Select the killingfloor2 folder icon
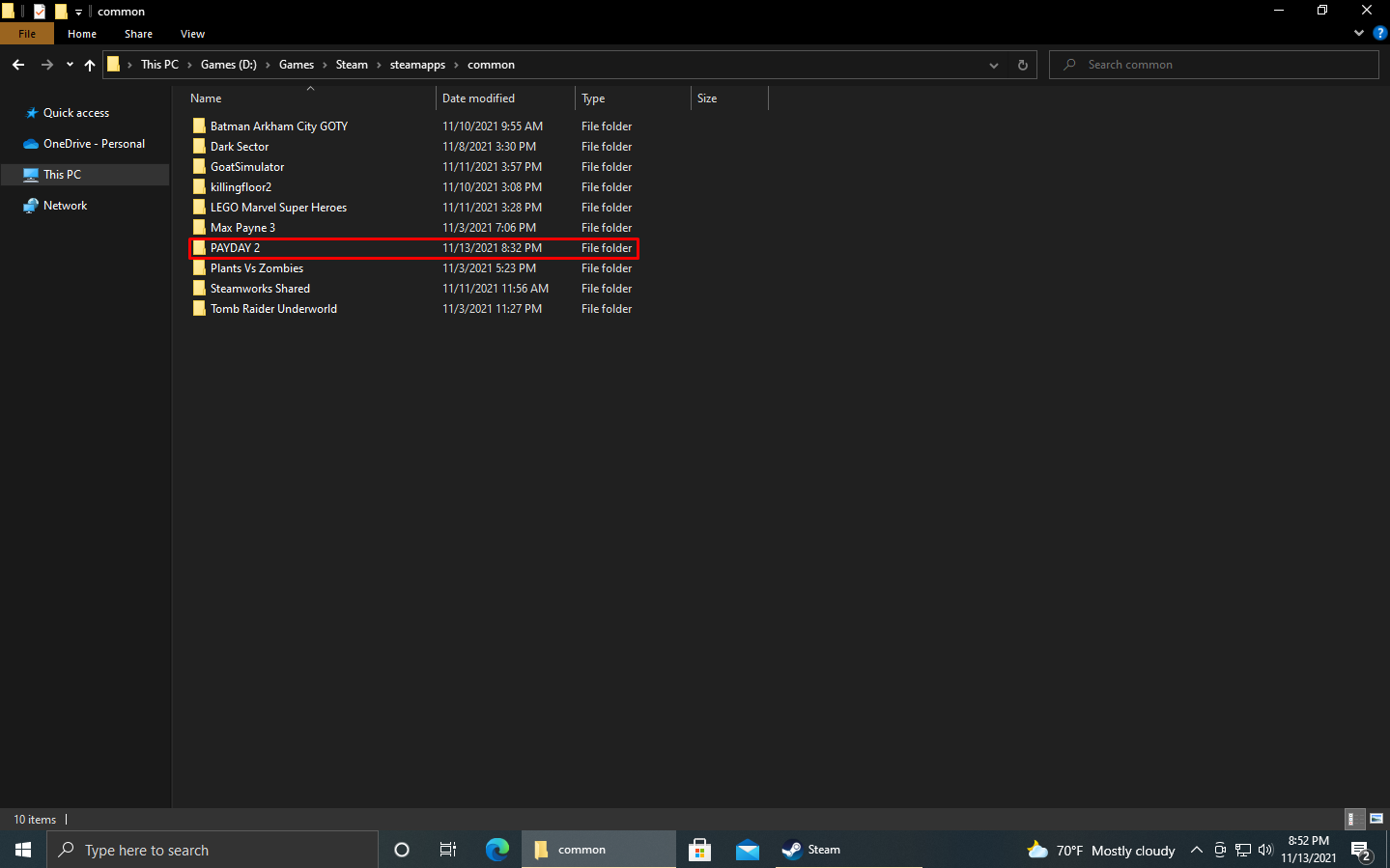 199,187
